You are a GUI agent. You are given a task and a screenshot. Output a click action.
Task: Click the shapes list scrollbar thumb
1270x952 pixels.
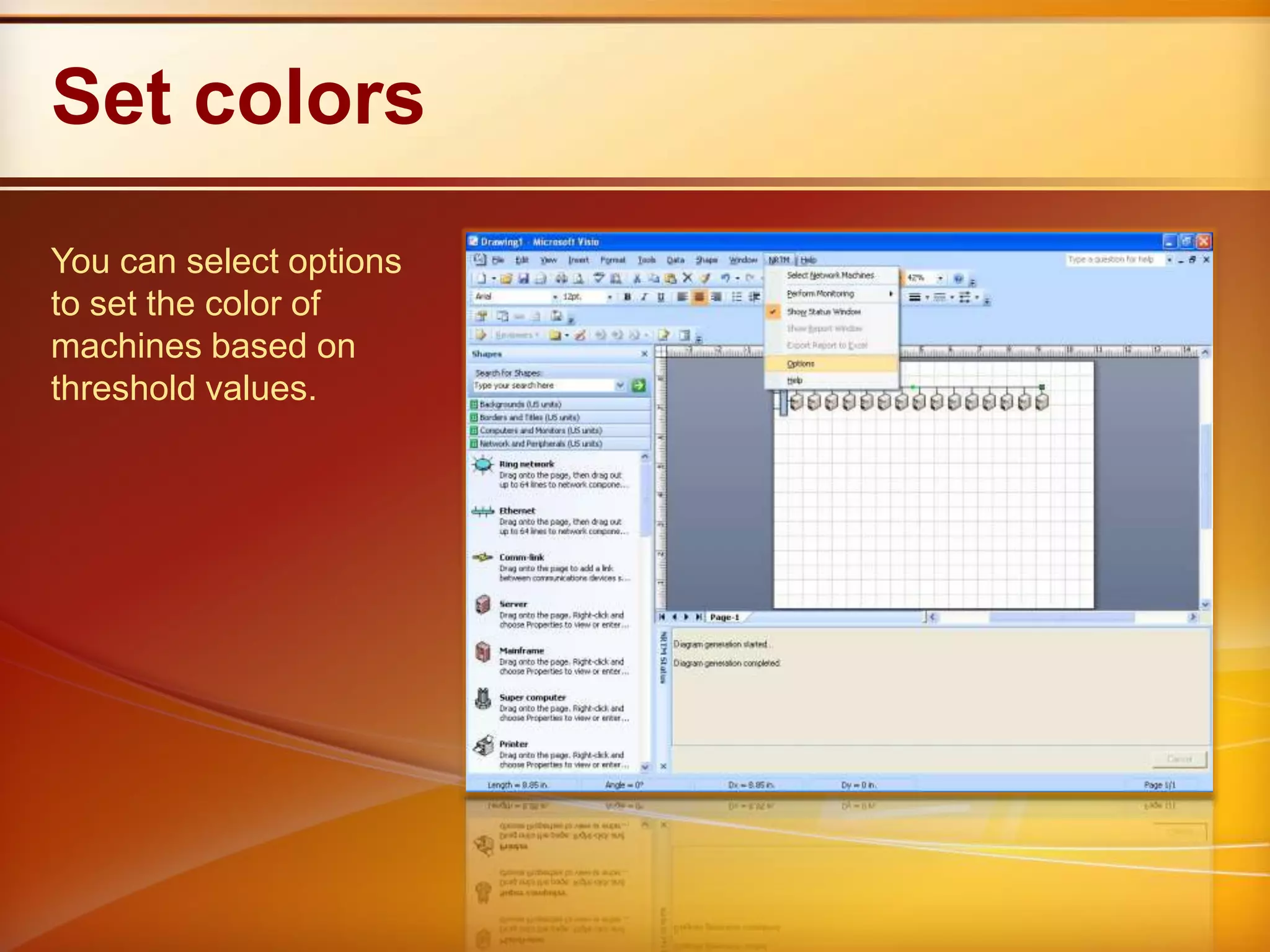[x=645, y=500]
